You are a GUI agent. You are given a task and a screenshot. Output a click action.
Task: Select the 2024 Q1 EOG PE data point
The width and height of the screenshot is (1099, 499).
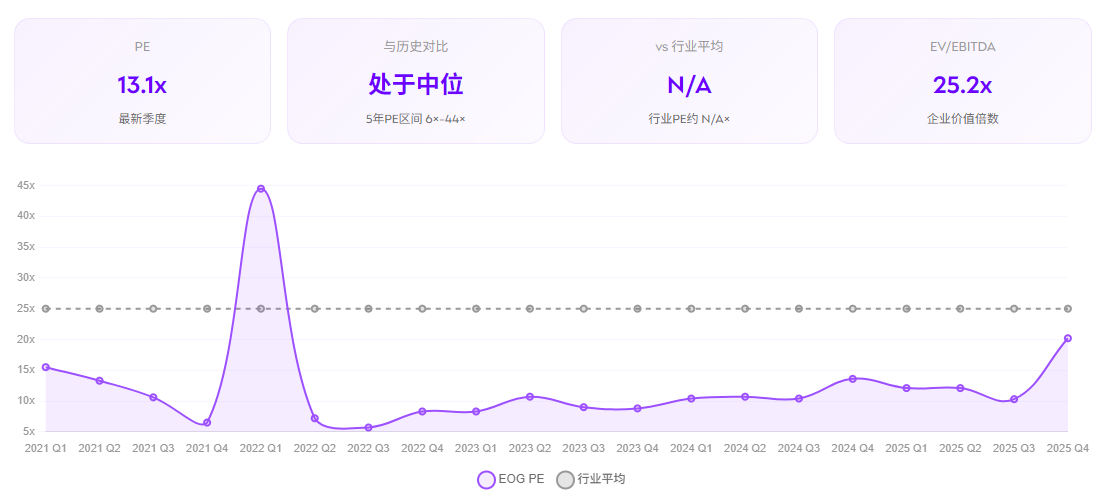[x=691, y=398]
